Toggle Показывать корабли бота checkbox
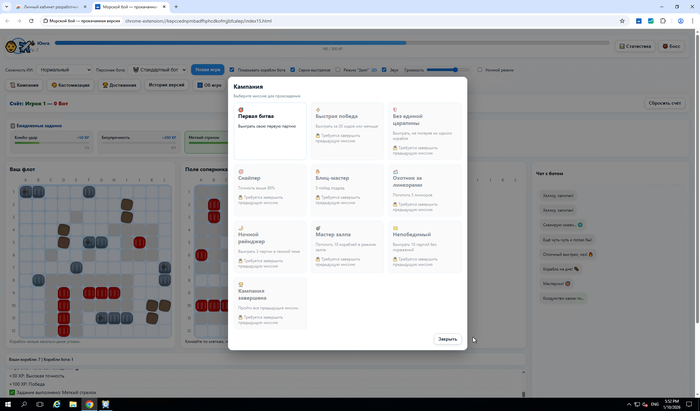Image resolution: width=700 pixels, height=411 pixels. (233, 70)
